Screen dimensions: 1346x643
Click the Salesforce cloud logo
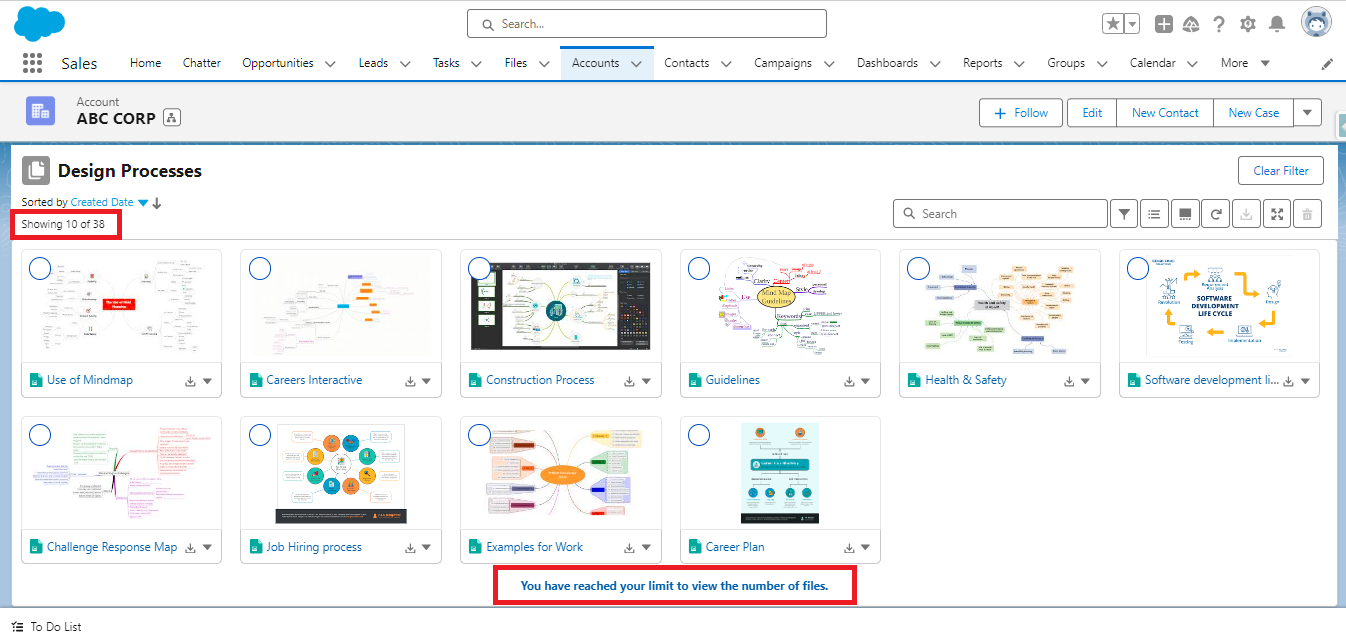tap(40, 23)
